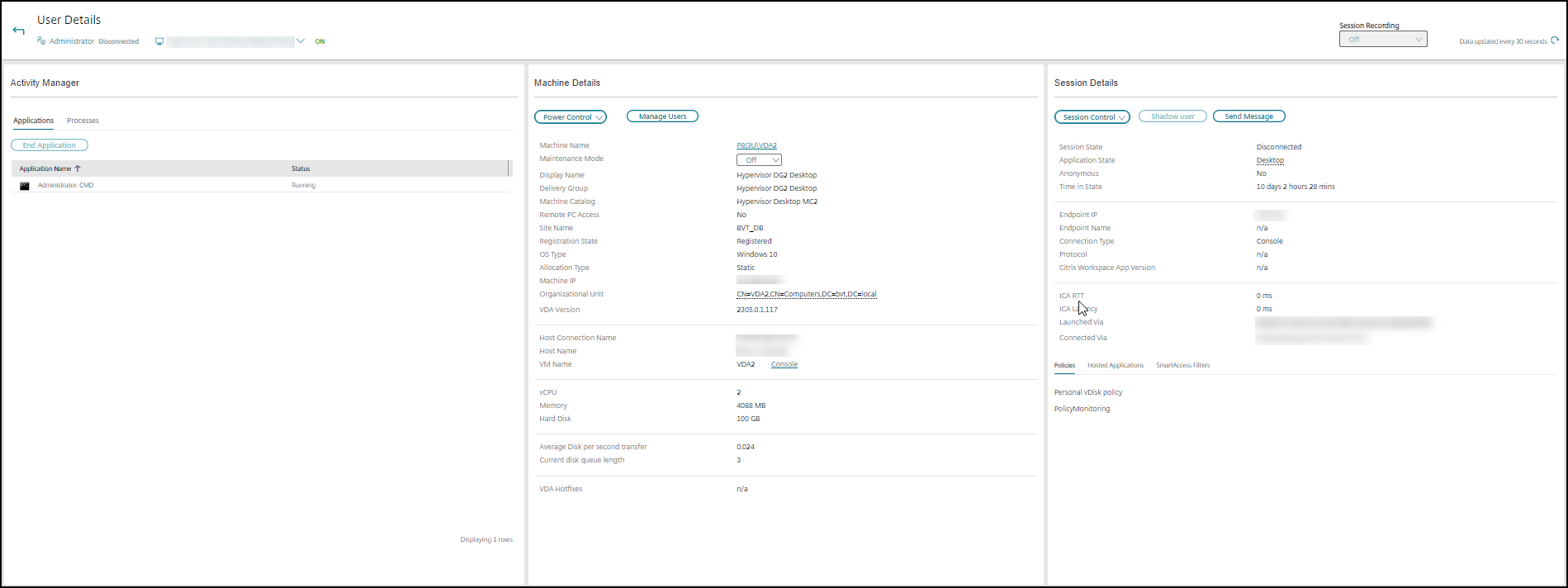Open the Session Recording dropdown

coord(1382,40)
